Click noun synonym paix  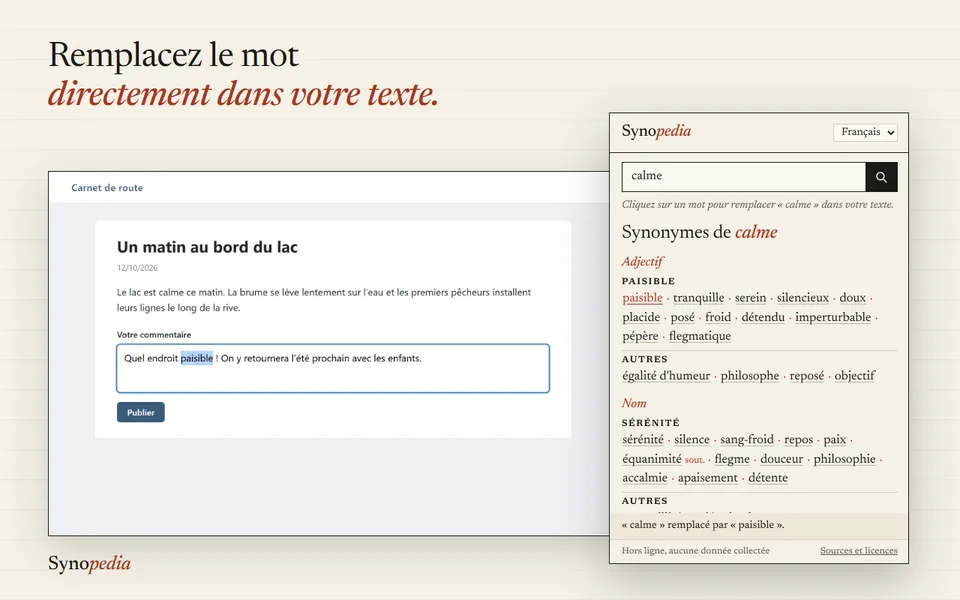(834, 440)
